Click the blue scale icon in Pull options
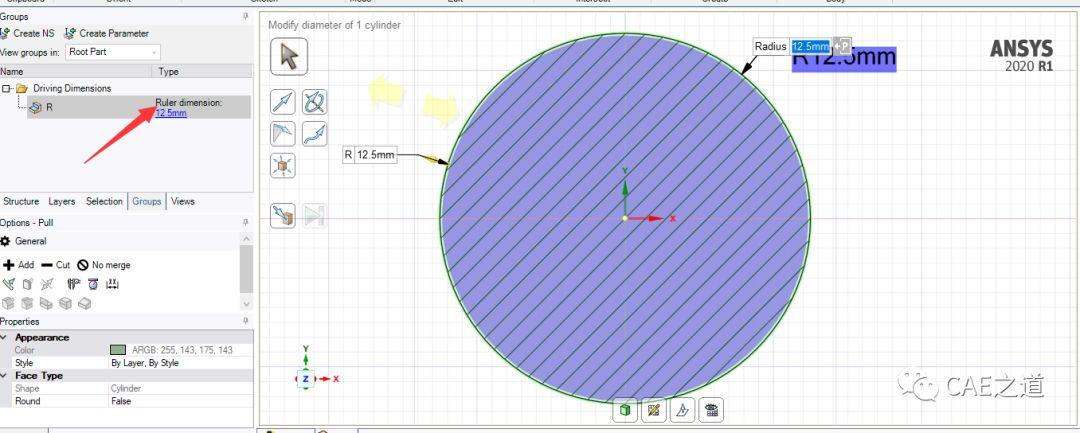Viewport: 1080px width, 433px height. [x=93, y=284]
